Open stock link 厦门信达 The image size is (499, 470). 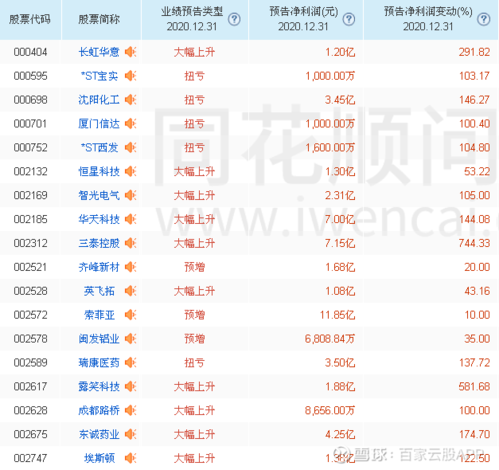(x=99, y=124)
